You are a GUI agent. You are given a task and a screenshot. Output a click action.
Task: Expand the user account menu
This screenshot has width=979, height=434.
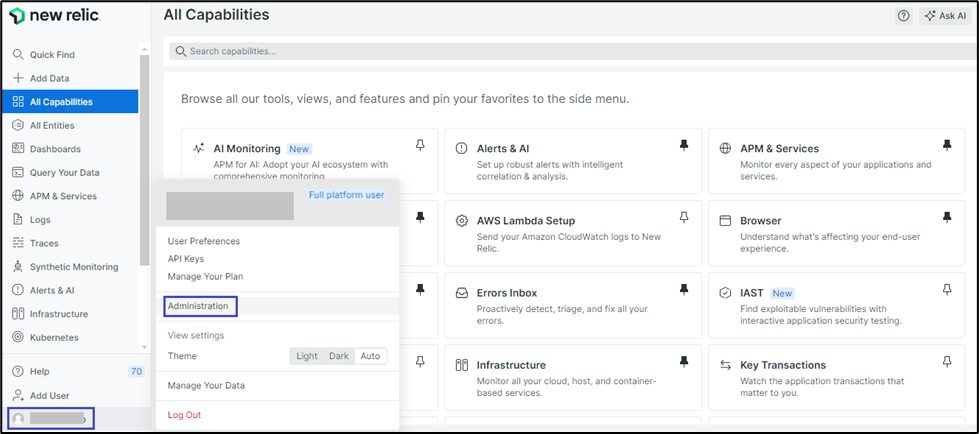click(50, 418)
